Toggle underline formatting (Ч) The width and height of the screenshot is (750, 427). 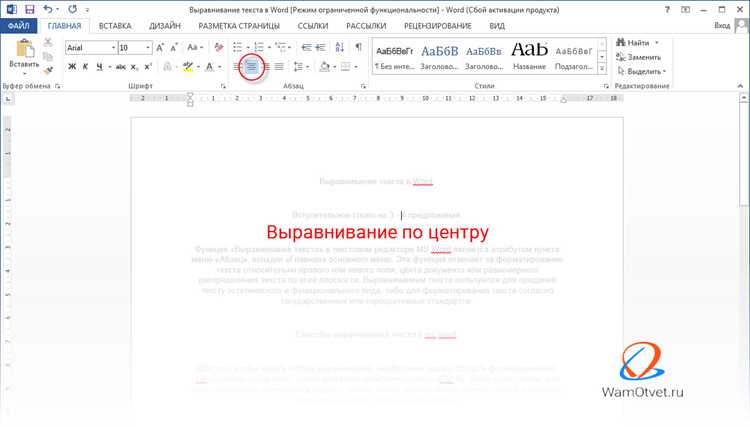(99, 67)
